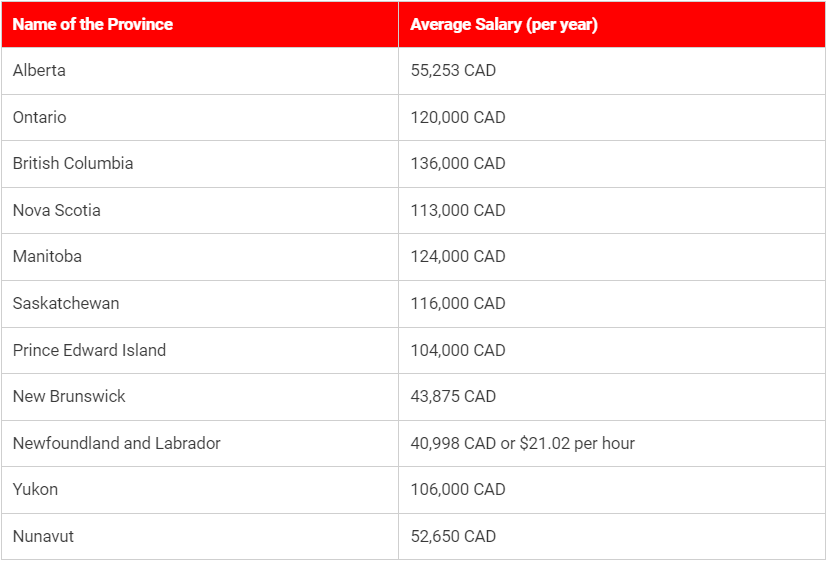Click the '$21.02 per hour' salary text

pyautogui.click(x=577, y=443)
